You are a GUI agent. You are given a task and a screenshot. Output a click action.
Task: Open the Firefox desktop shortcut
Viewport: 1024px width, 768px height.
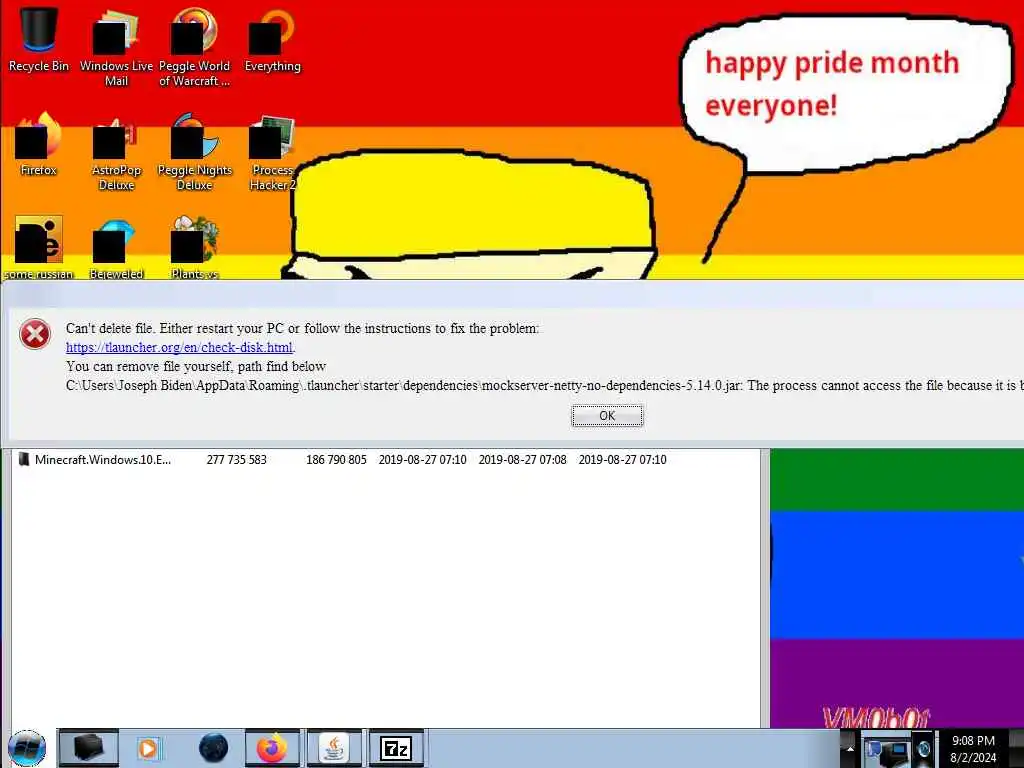(x=39, y=145)
